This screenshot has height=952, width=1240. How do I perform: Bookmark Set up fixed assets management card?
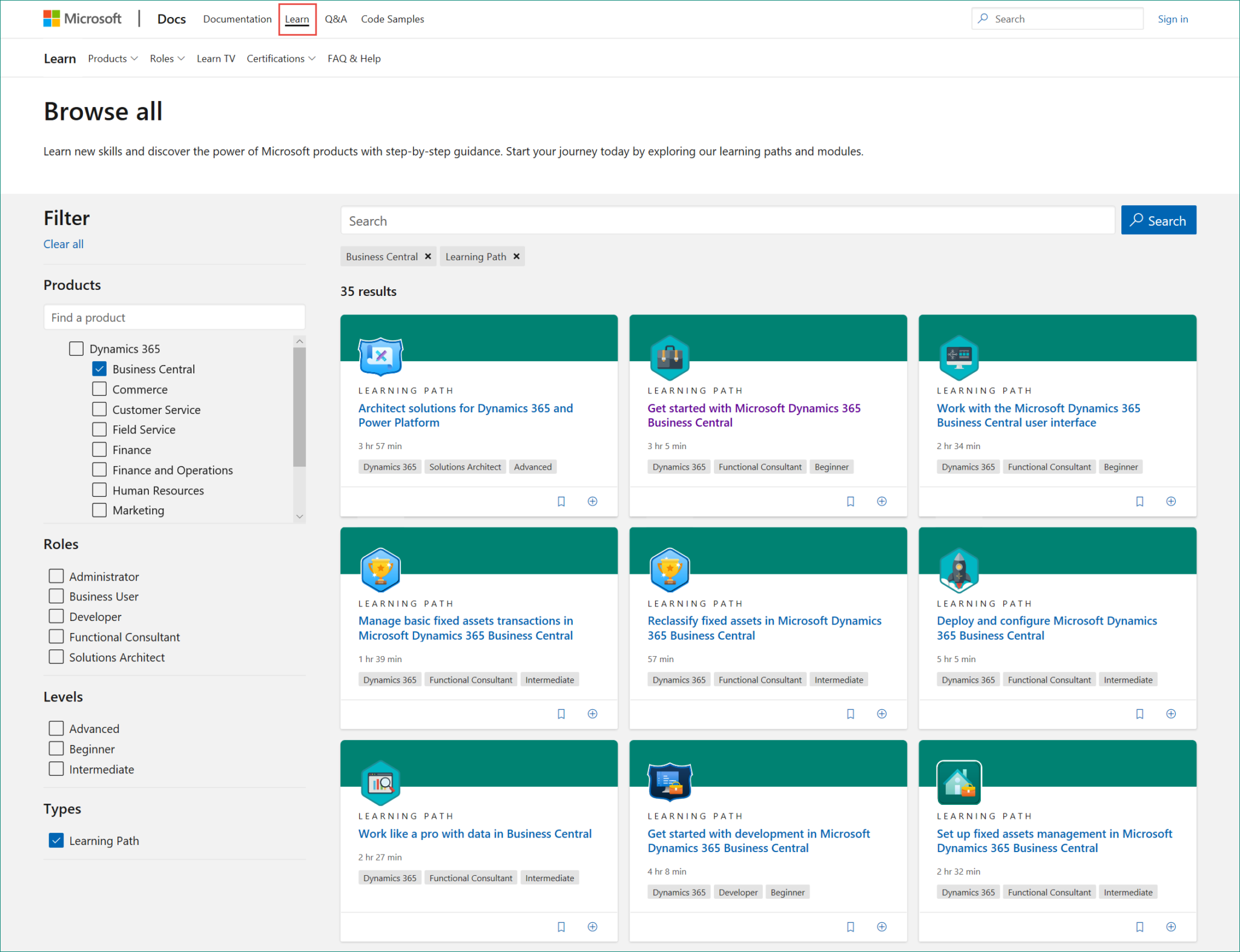pos(1140,927)
